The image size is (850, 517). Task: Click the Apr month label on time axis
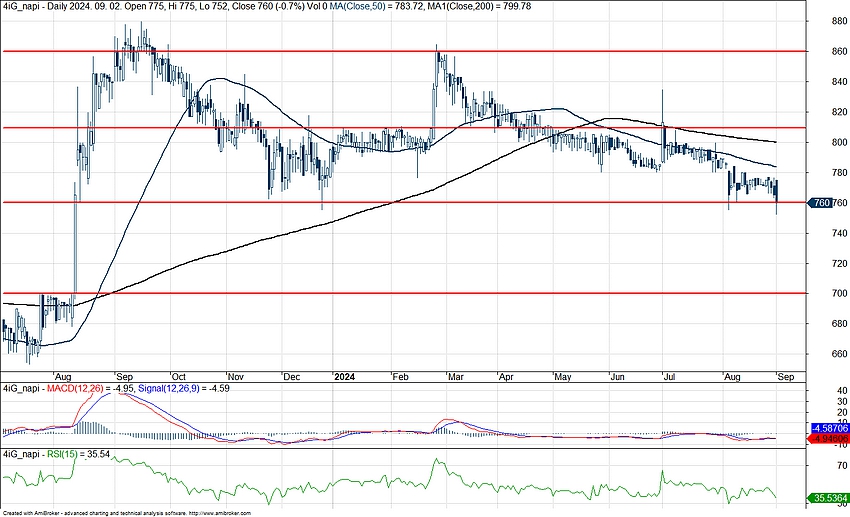tap(506, 377)
